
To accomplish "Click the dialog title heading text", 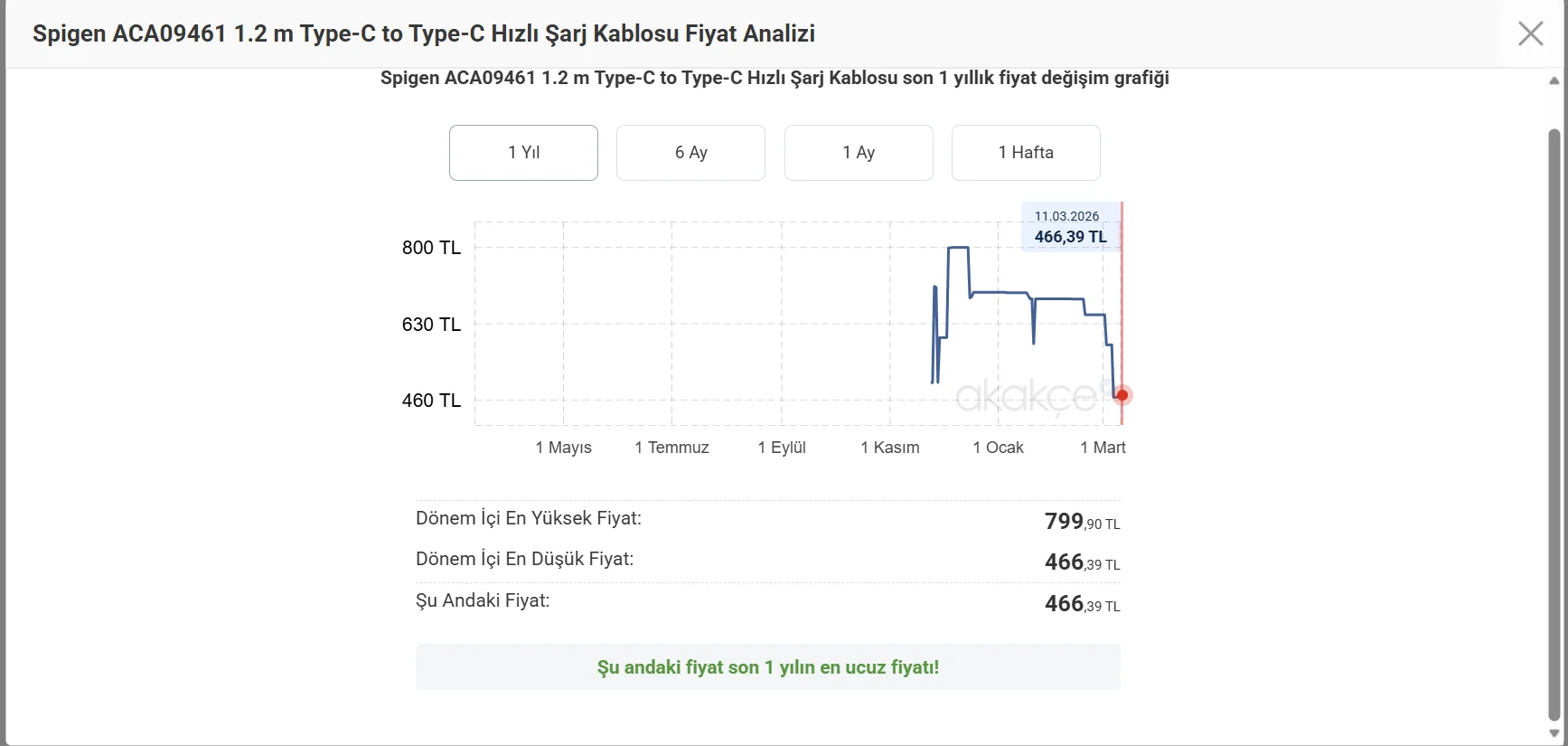I will pyautogui.click(x=423, y=34).
